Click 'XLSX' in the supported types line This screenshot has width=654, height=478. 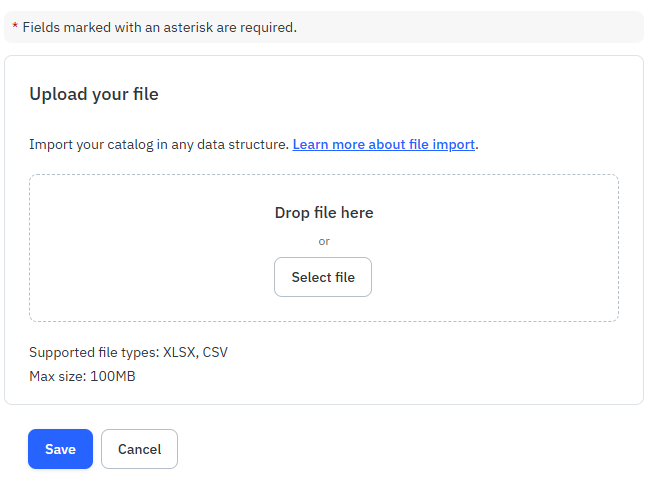[x=179, y=352]
